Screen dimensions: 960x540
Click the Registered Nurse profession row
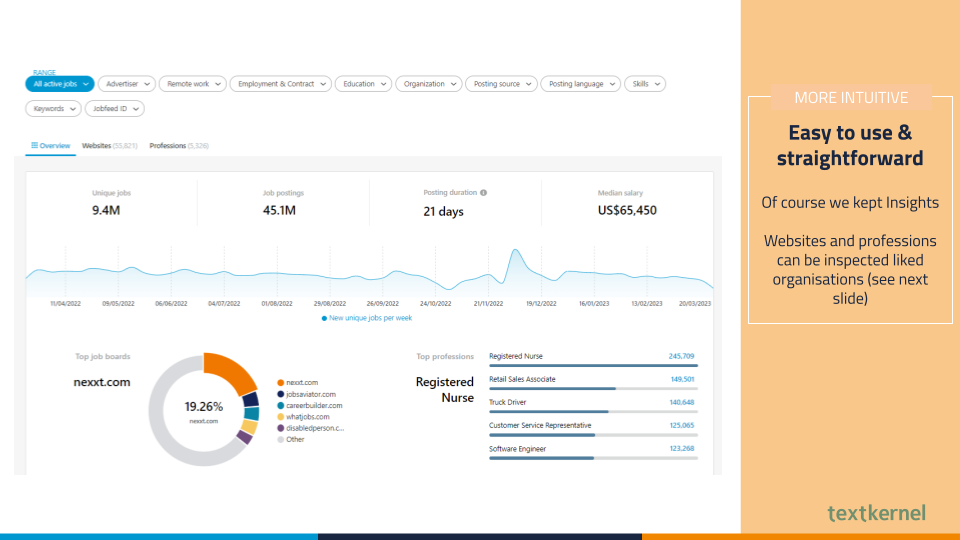pyautogui.click(x=591, y=357)
